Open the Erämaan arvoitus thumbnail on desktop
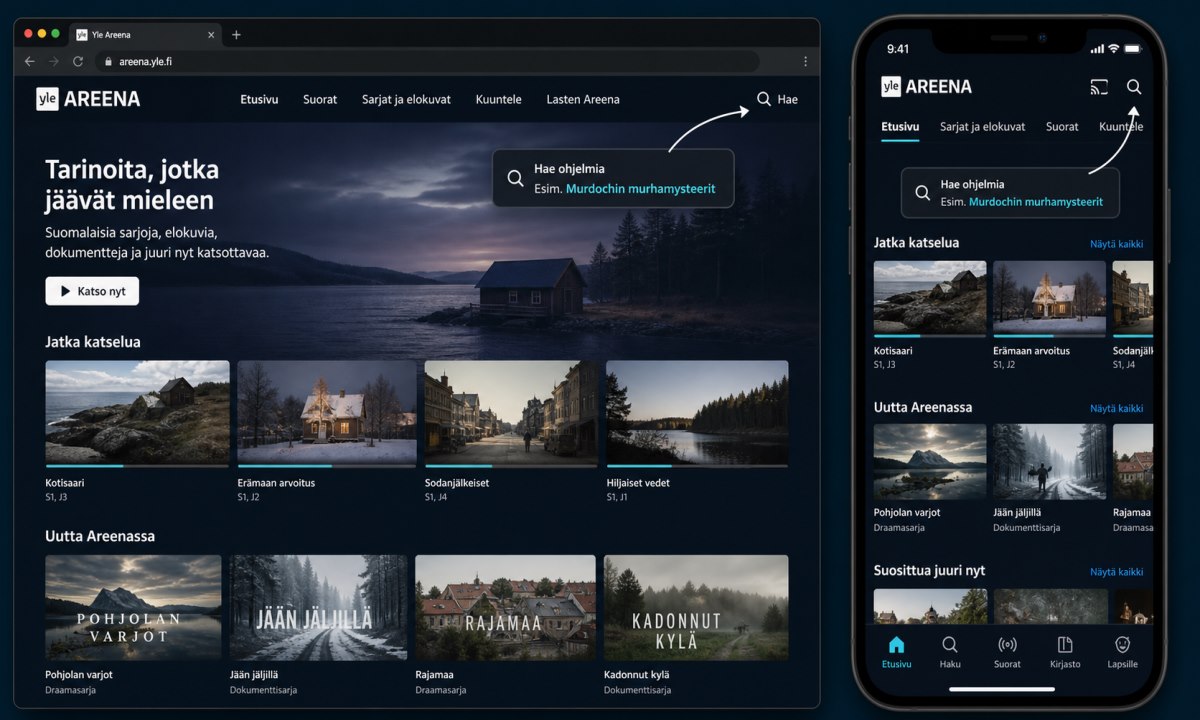Screen dimensions: 1200x720 point(327,412)
